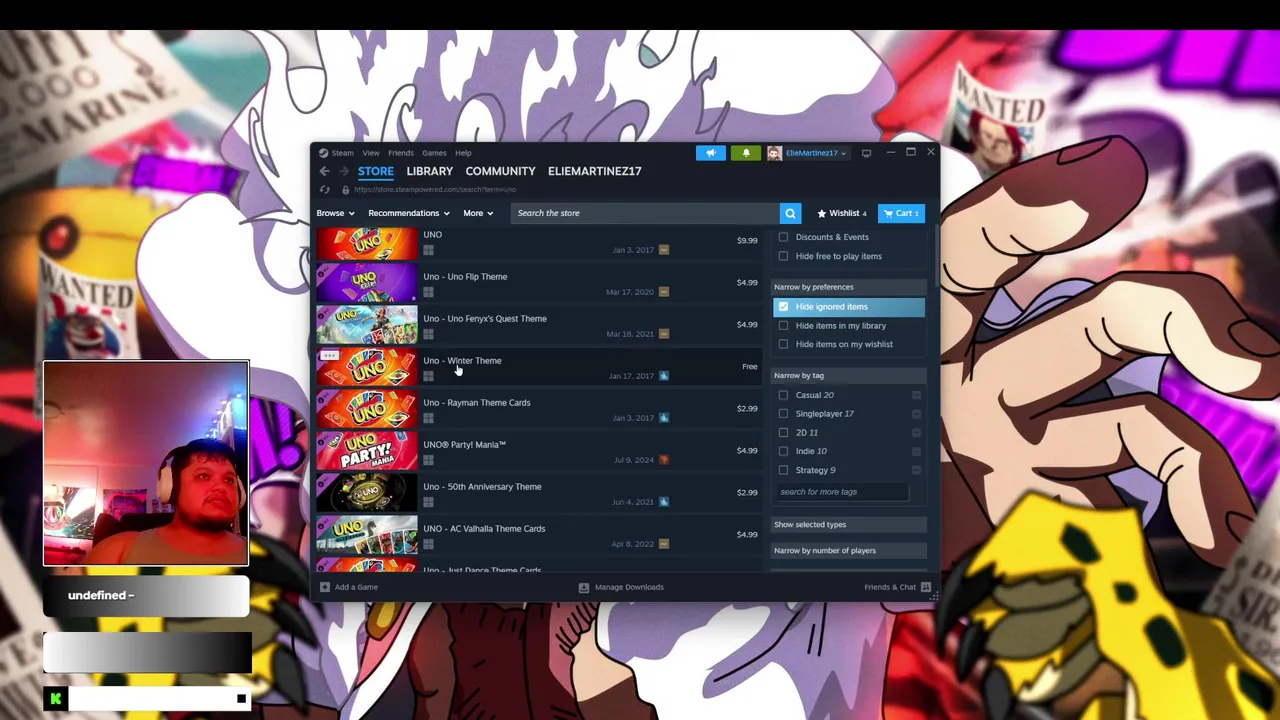This screenshot has width=1280, height=720.
Task: Check Hide items in my library
Action: [783, 326]
